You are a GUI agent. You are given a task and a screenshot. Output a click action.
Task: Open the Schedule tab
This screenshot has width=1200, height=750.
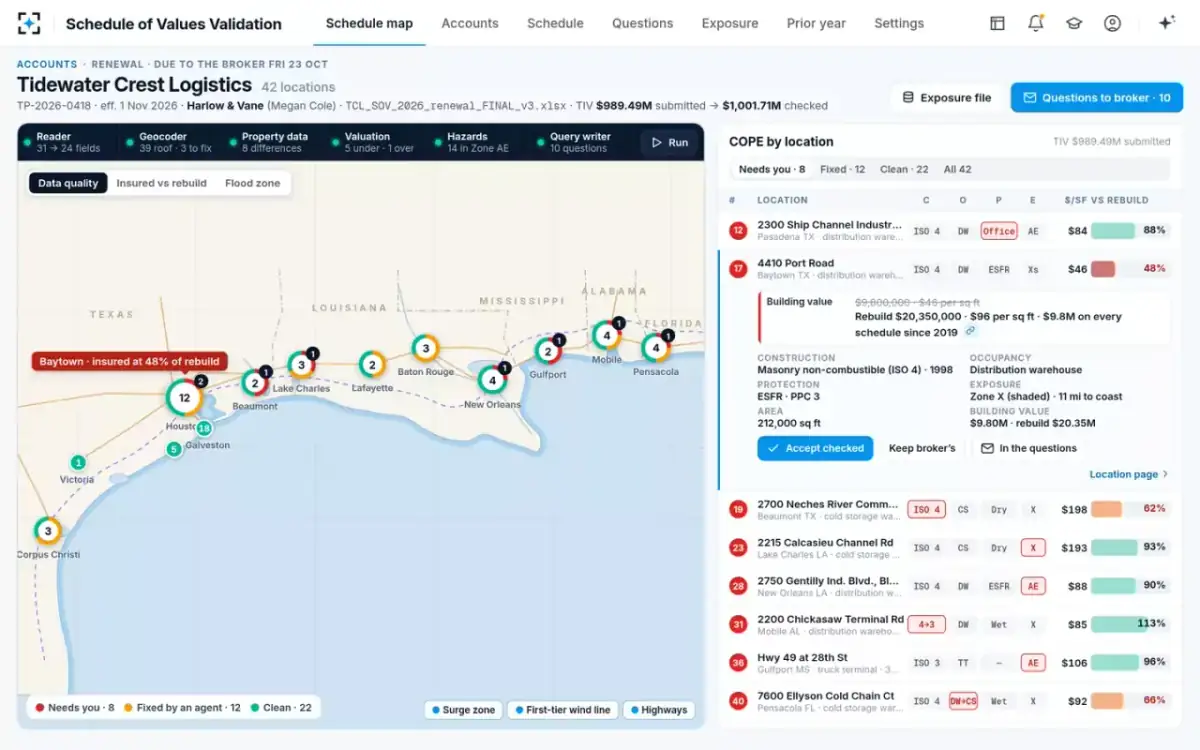[555, 23]
